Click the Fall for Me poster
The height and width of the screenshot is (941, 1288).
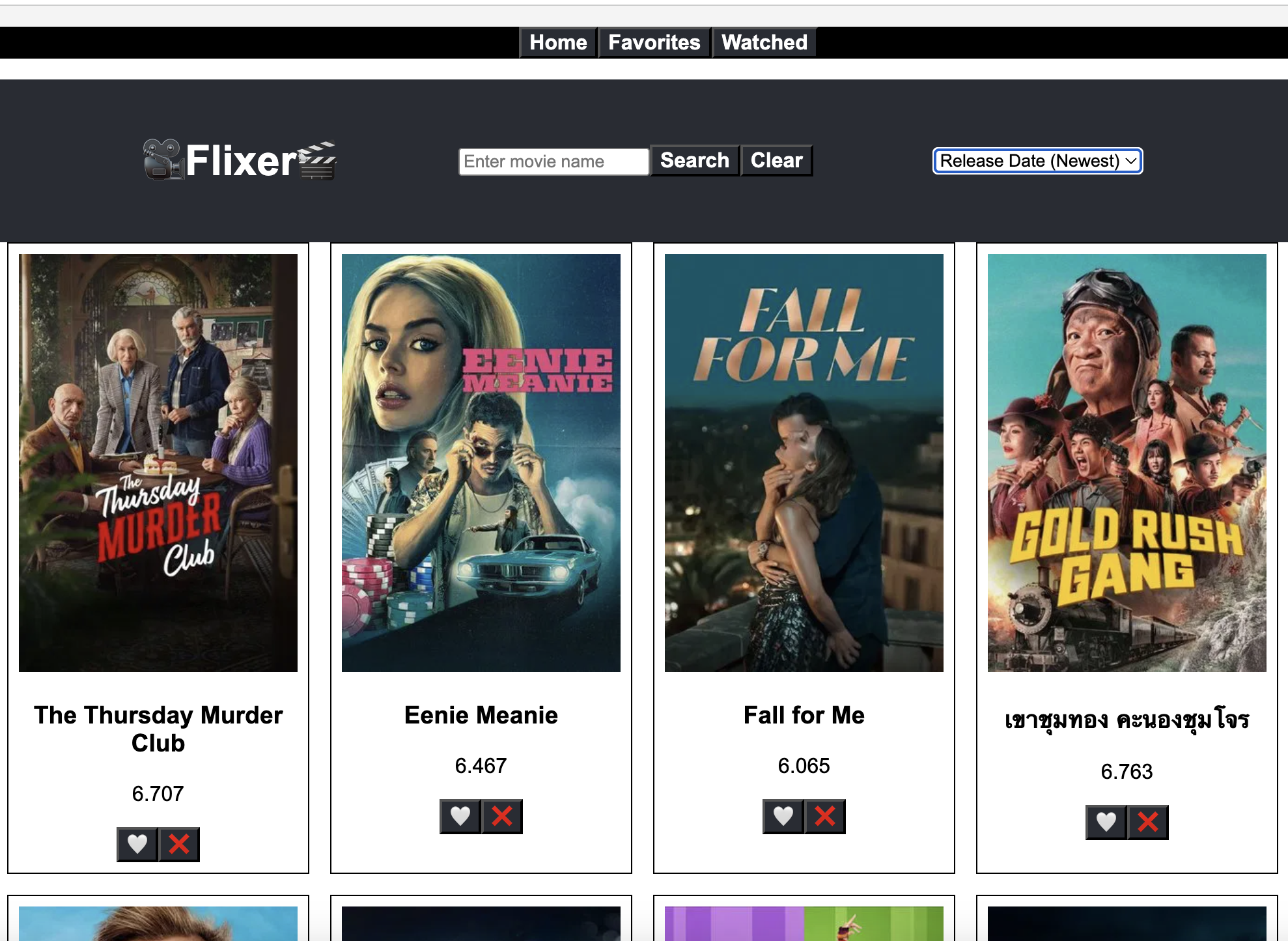(x=804, y=462)
